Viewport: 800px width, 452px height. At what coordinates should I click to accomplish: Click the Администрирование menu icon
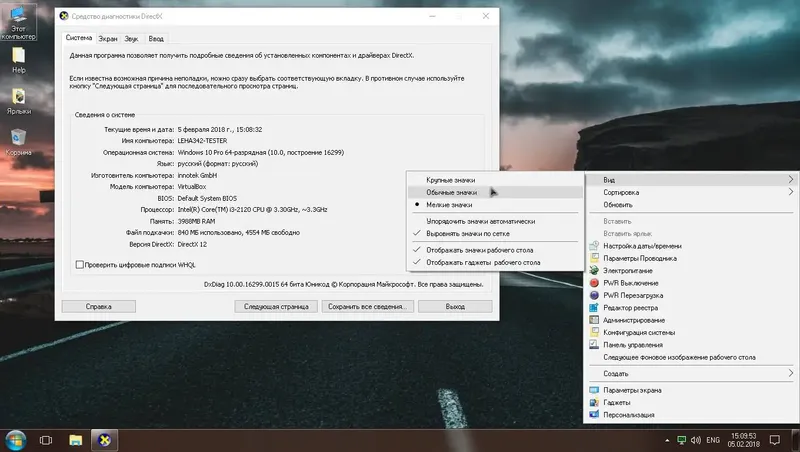pos(594,320)
